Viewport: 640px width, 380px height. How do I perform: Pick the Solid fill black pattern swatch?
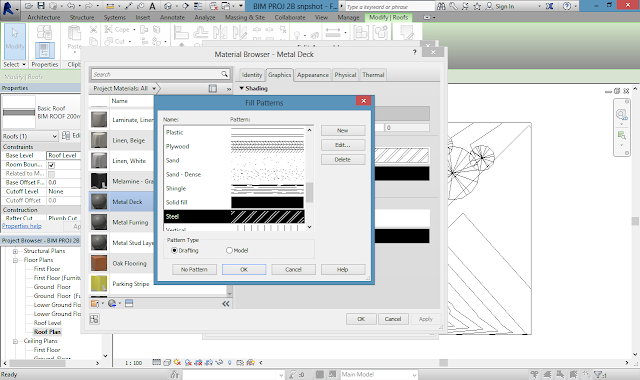click(267, 202)
